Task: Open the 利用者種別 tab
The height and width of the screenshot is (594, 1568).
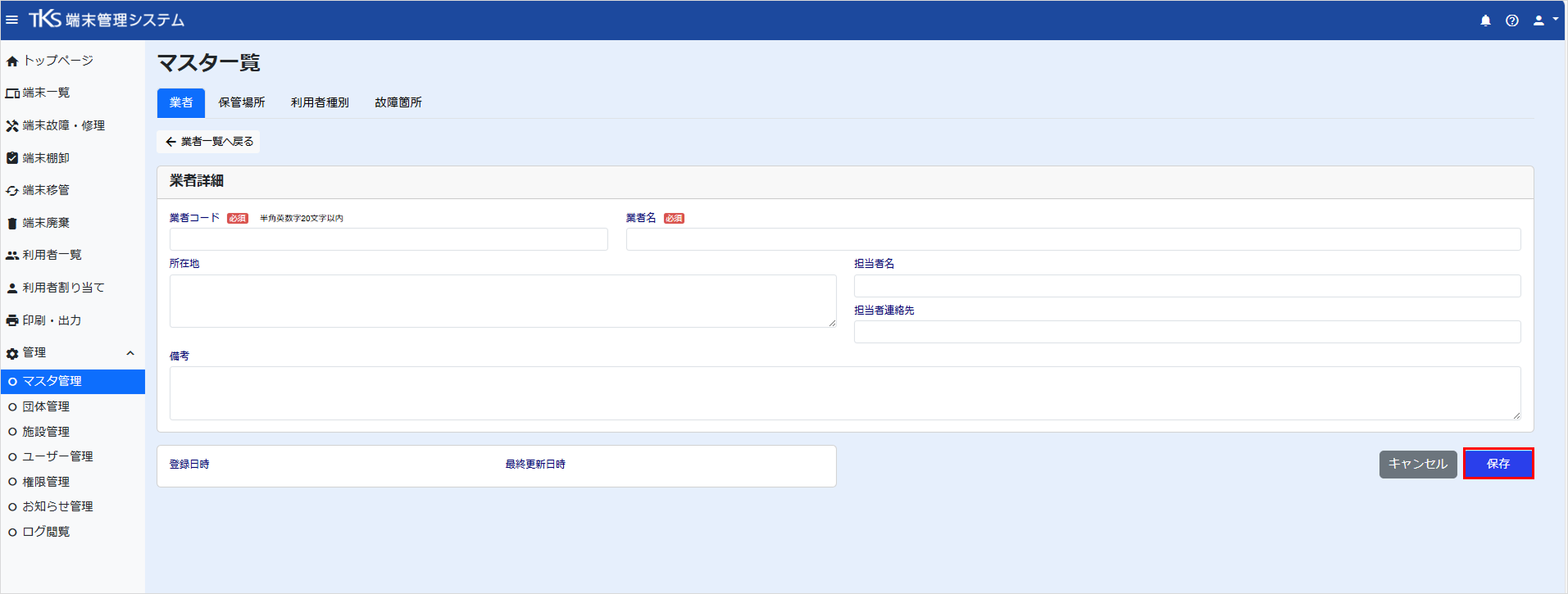Action: click(320, 103)
